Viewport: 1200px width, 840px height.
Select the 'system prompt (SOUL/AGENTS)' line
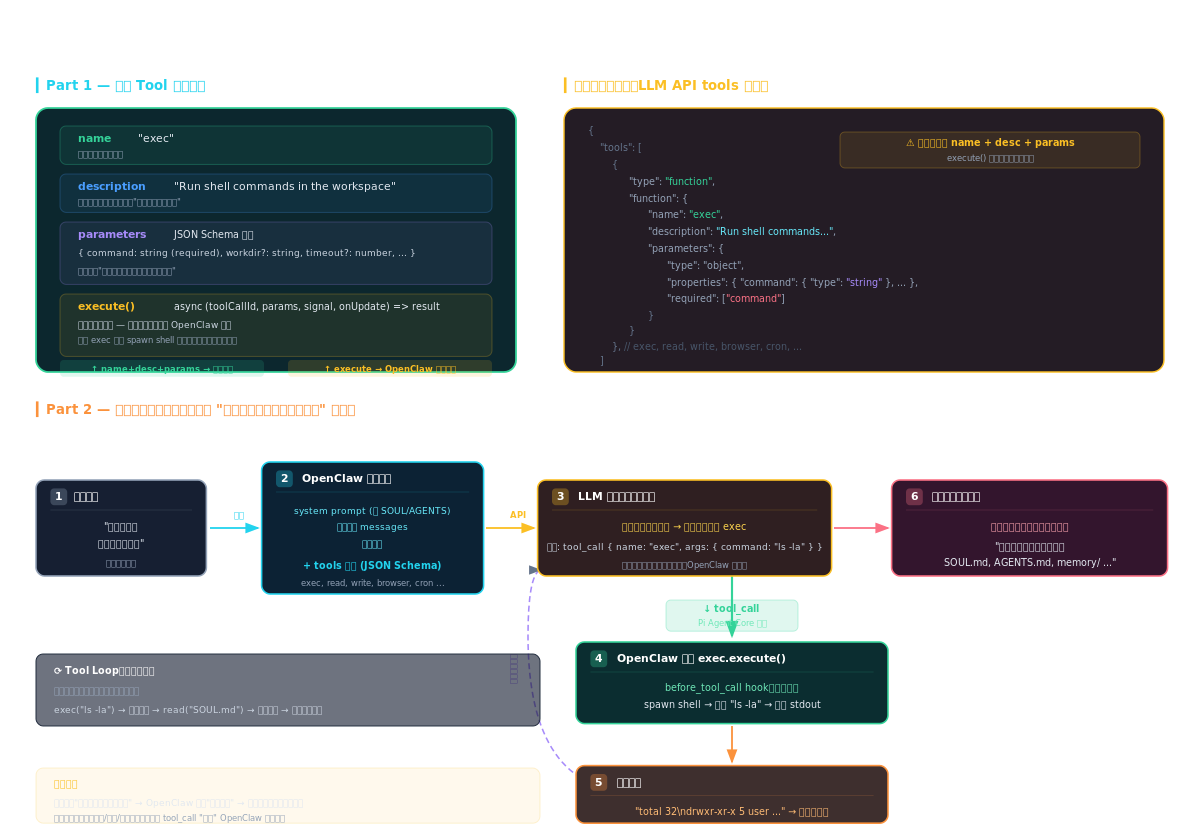point(372,512)
